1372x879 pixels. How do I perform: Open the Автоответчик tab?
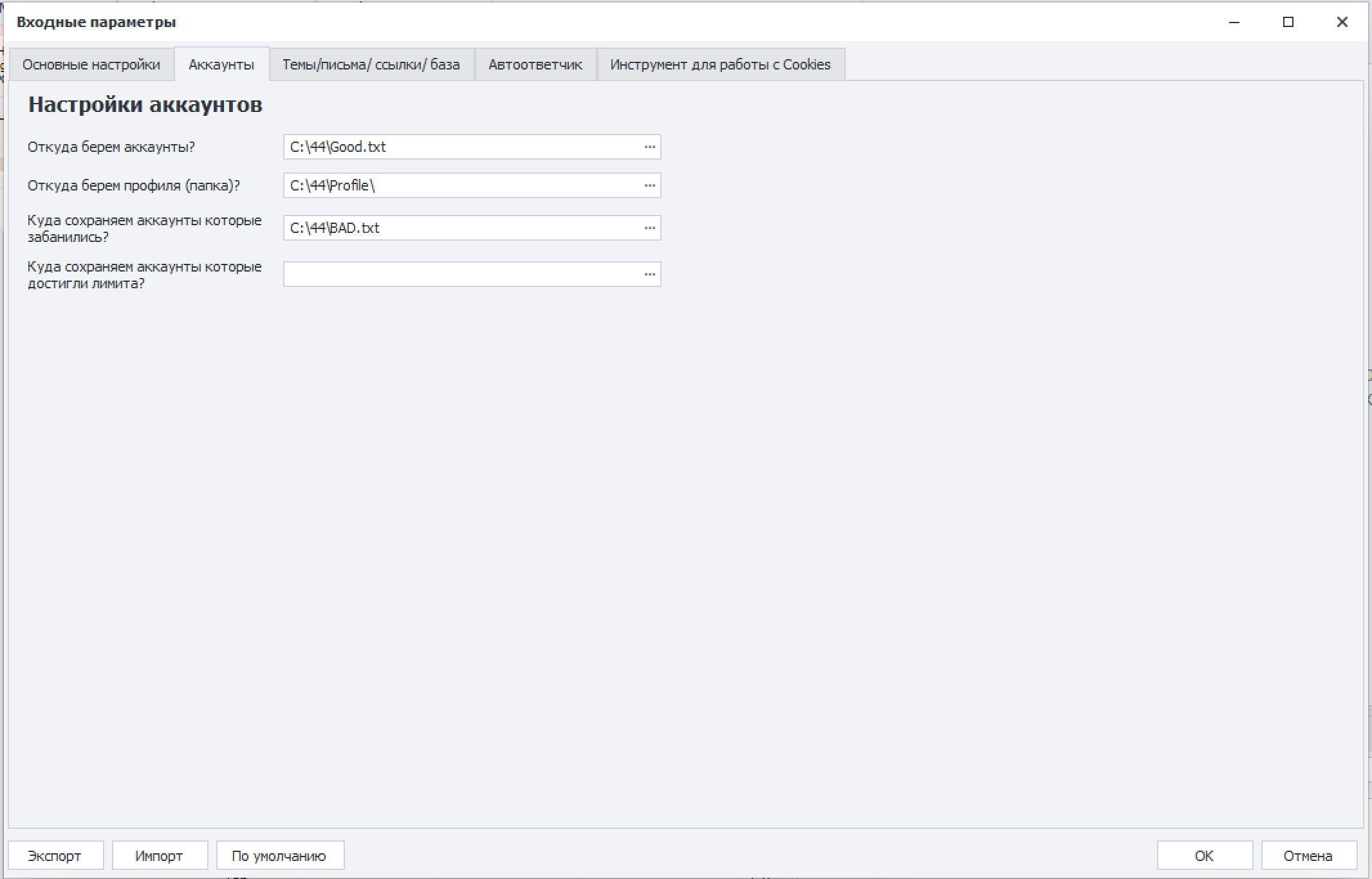tap(535, 64)
